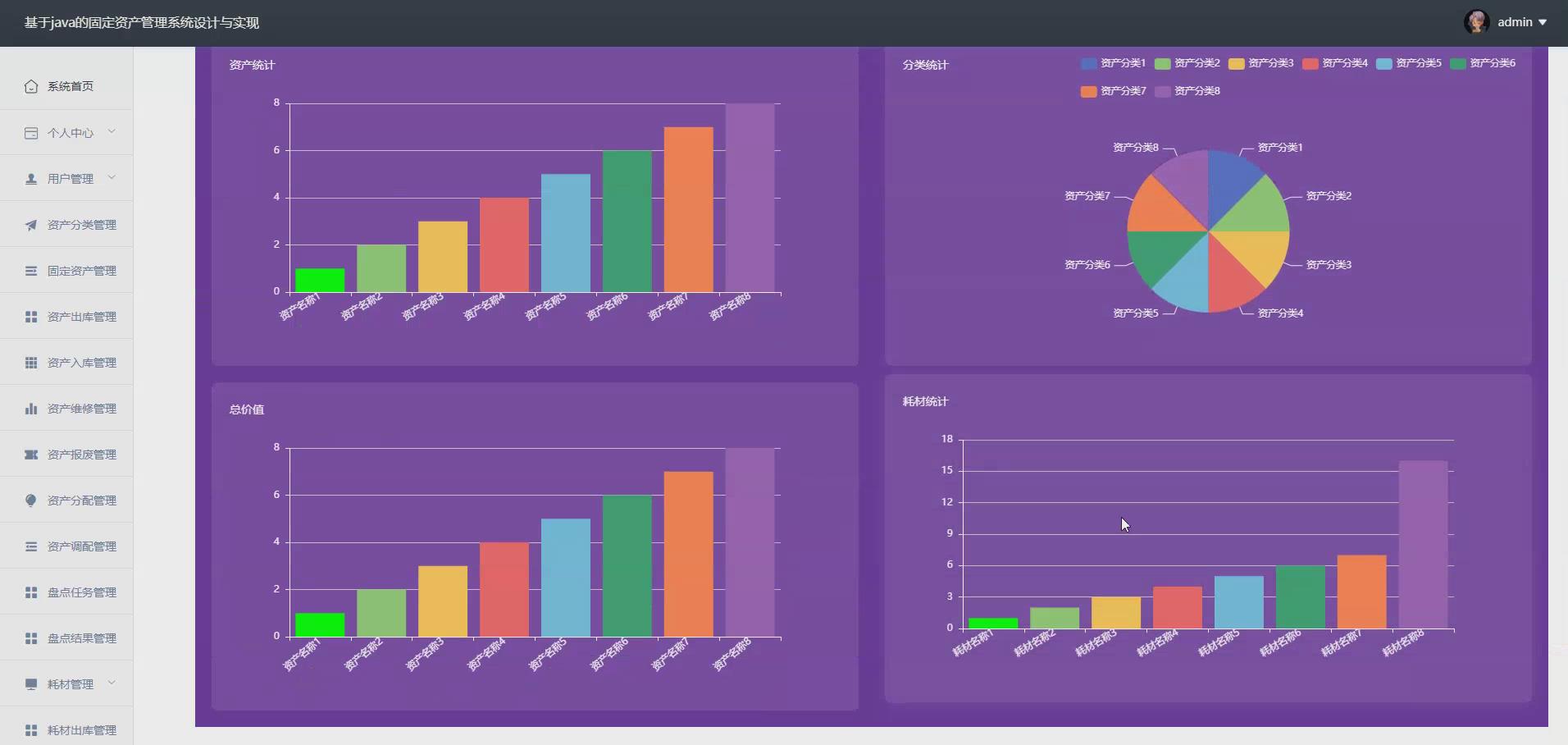
Task: Open the 资产报废管理 menu item
Action: (x=66, y=455)
